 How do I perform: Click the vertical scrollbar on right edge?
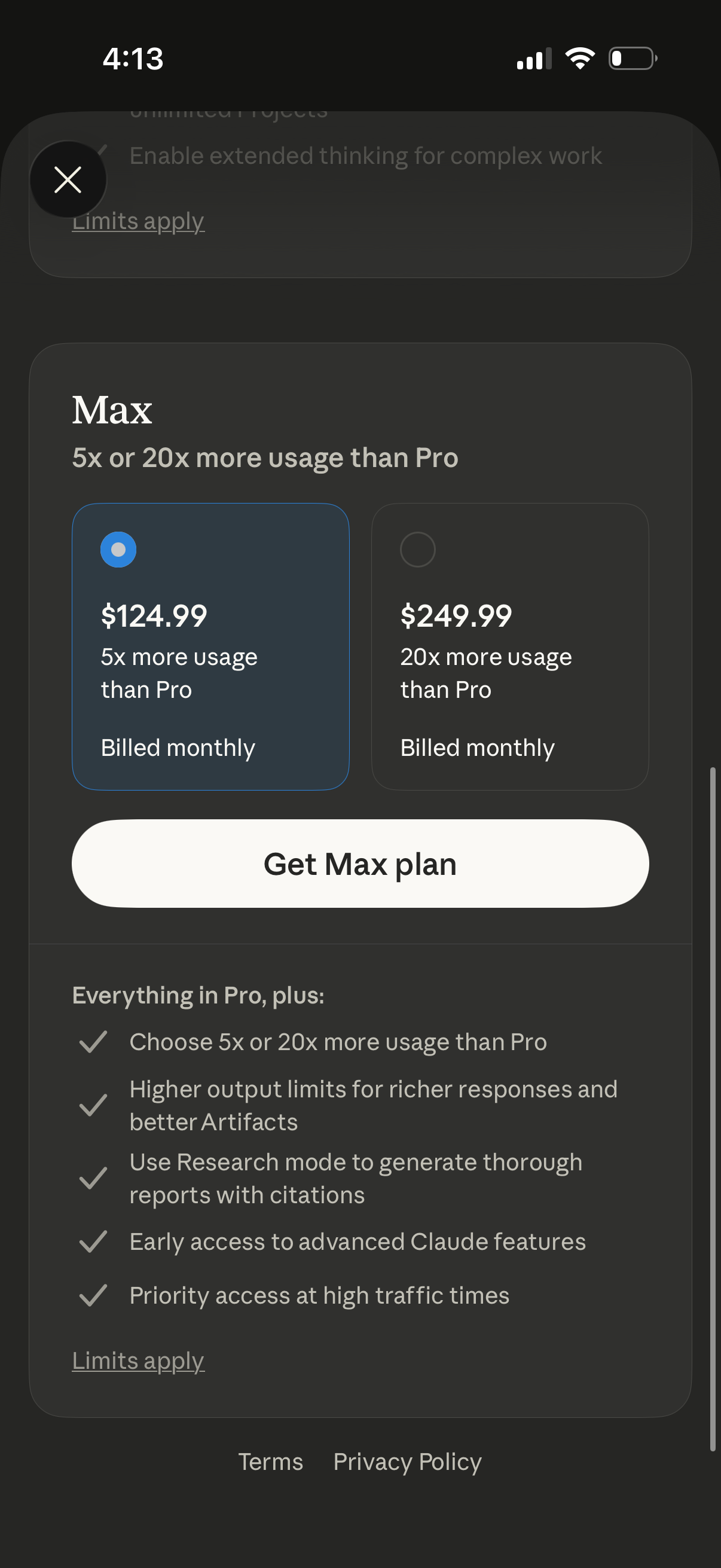click(x=712, y=1108)
